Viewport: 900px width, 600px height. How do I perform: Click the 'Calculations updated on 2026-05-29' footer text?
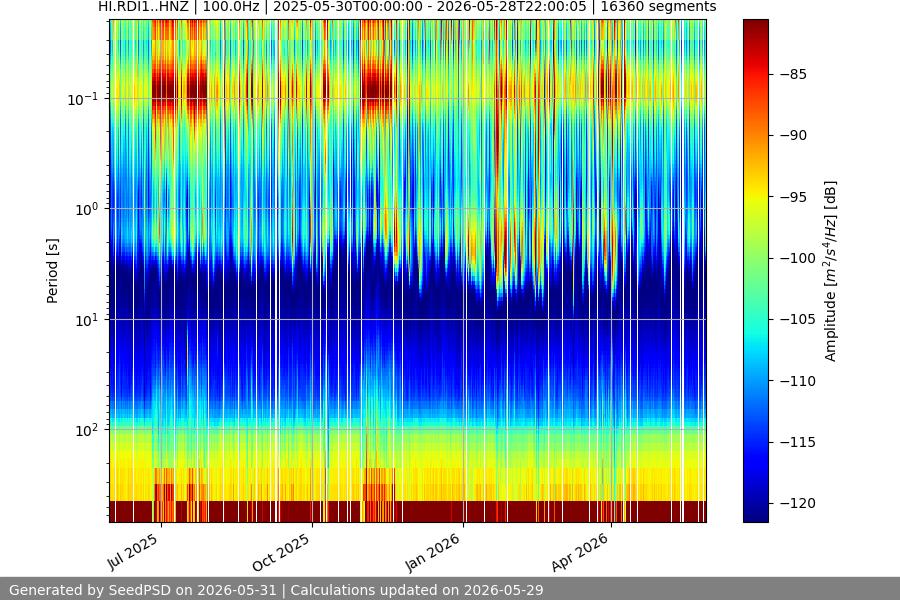coord(417,590)
